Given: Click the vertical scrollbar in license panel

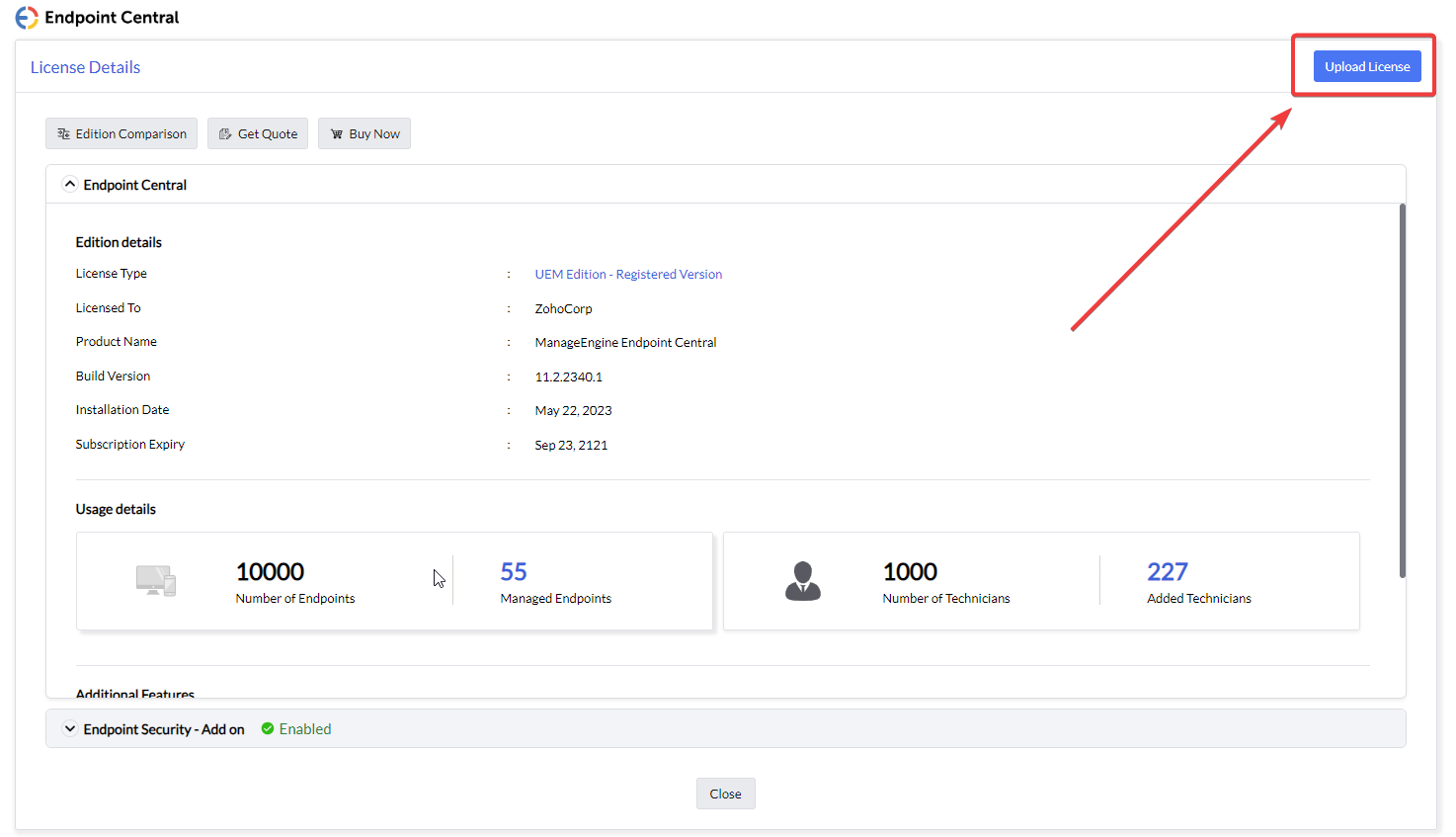Looking at the screenshot, I should (x=1402, y=390).
